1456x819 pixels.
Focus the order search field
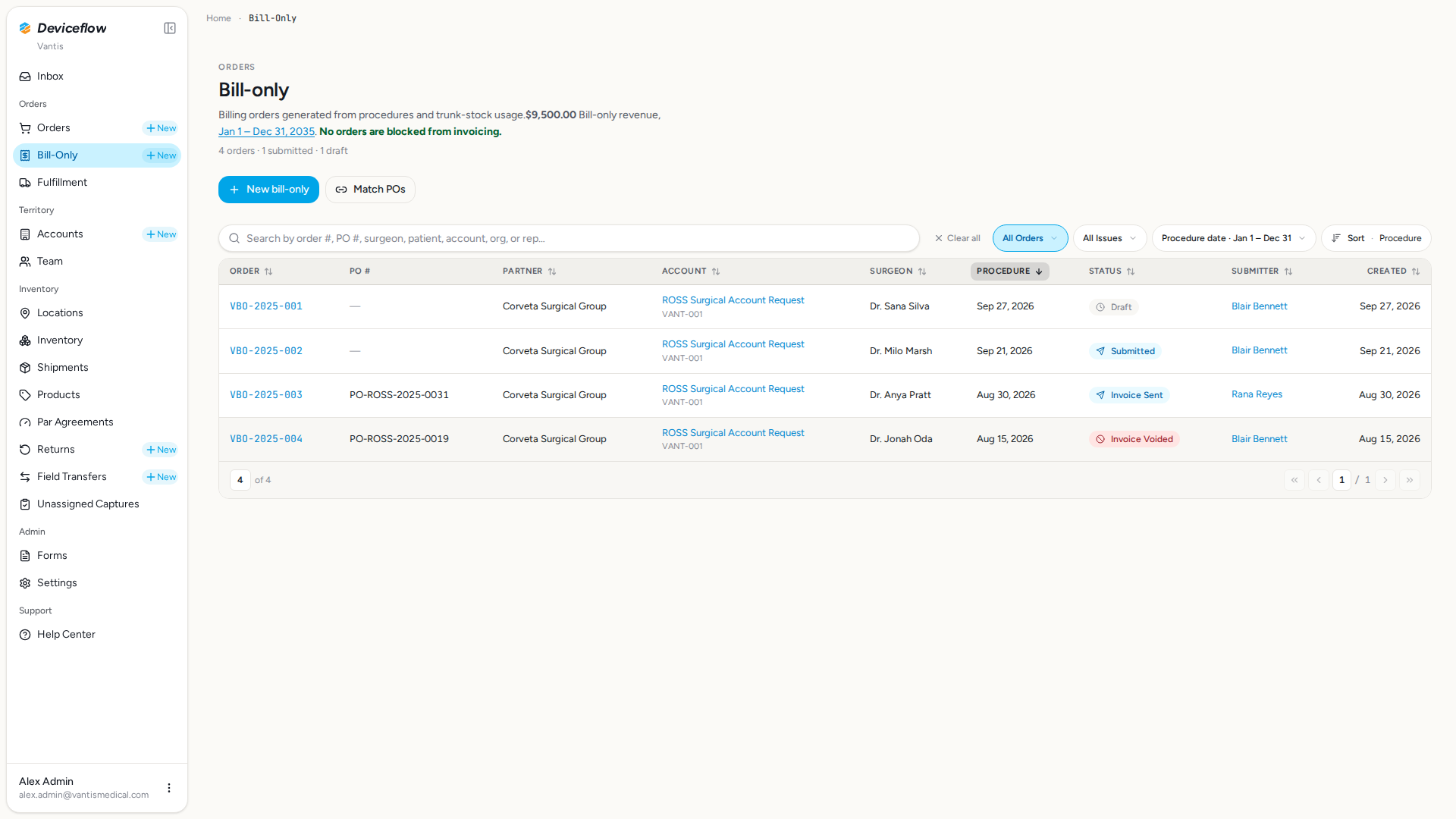point(569,238)
